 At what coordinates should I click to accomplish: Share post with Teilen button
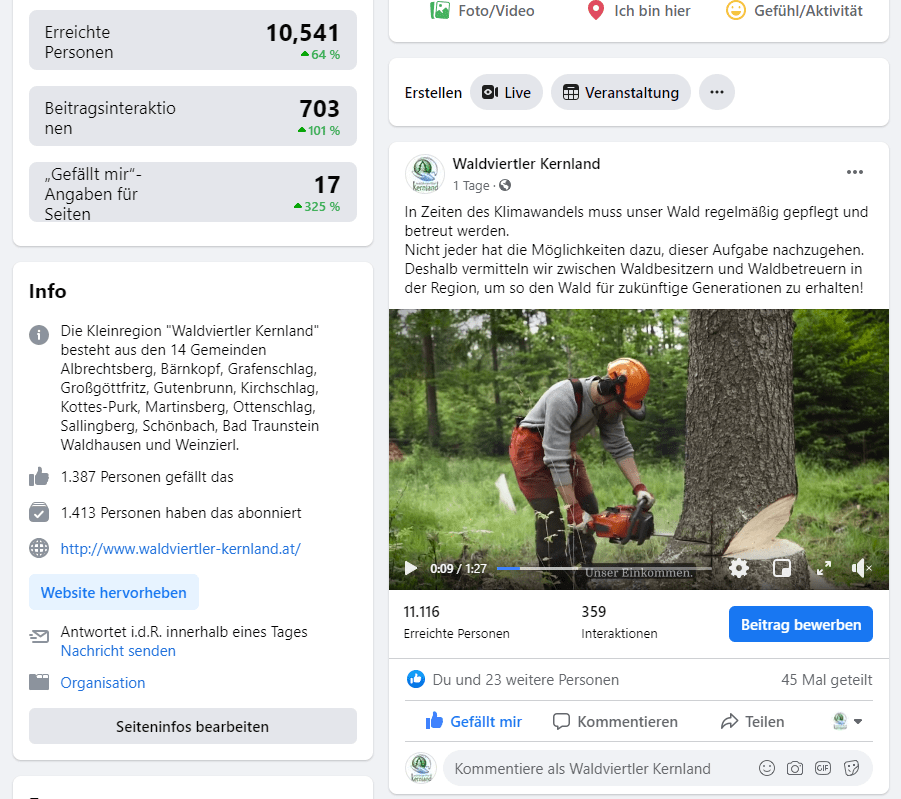pyautogui.click(x=752, y=721)
